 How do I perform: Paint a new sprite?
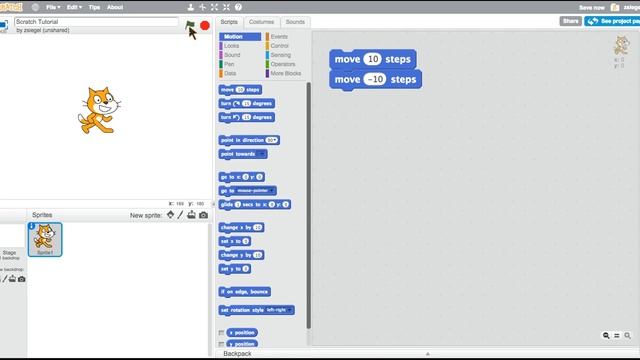(x=180, y=215)
